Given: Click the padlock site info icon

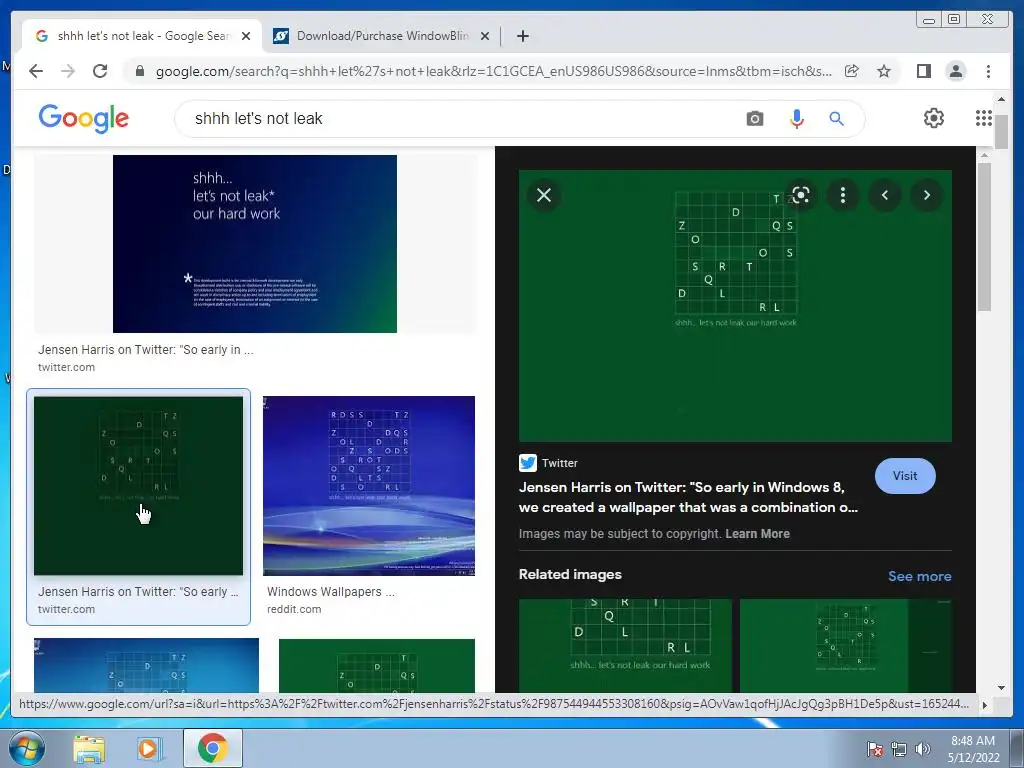Looking at the screenshot, I should [139, 71].
